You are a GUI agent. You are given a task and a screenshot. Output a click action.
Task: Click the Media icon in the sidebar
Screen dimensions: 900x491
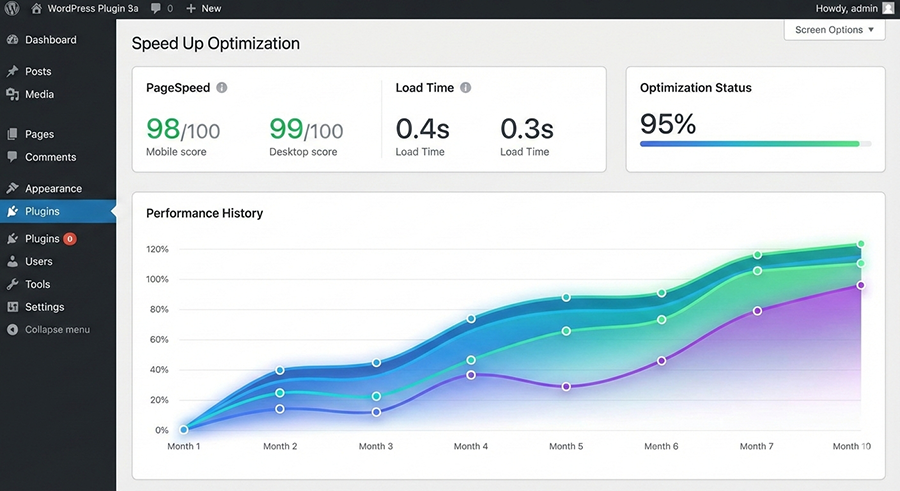coord(12,94)
